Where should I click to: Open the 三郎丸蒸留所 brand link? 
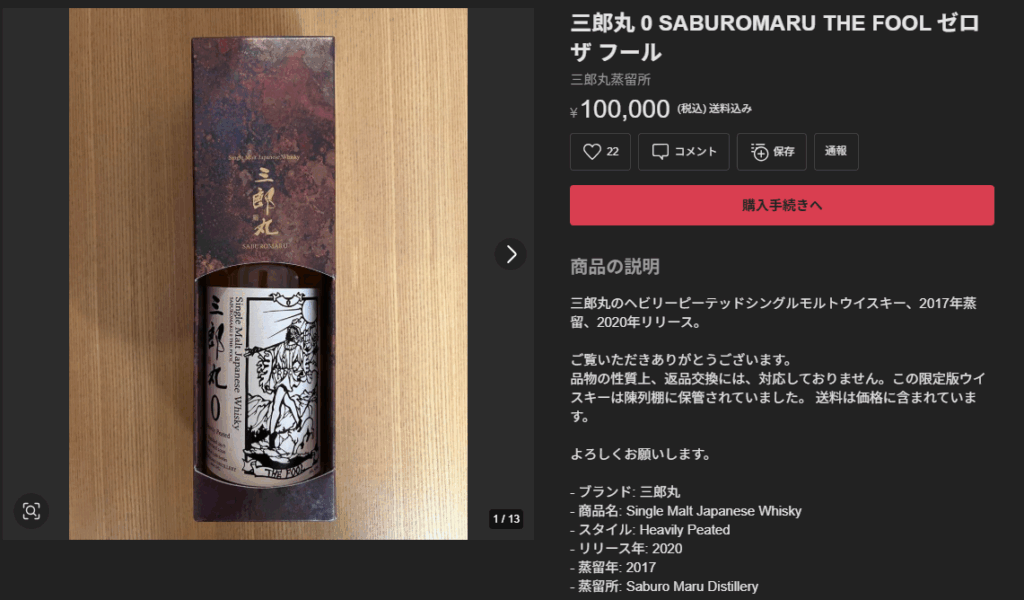tap(611, 80)
